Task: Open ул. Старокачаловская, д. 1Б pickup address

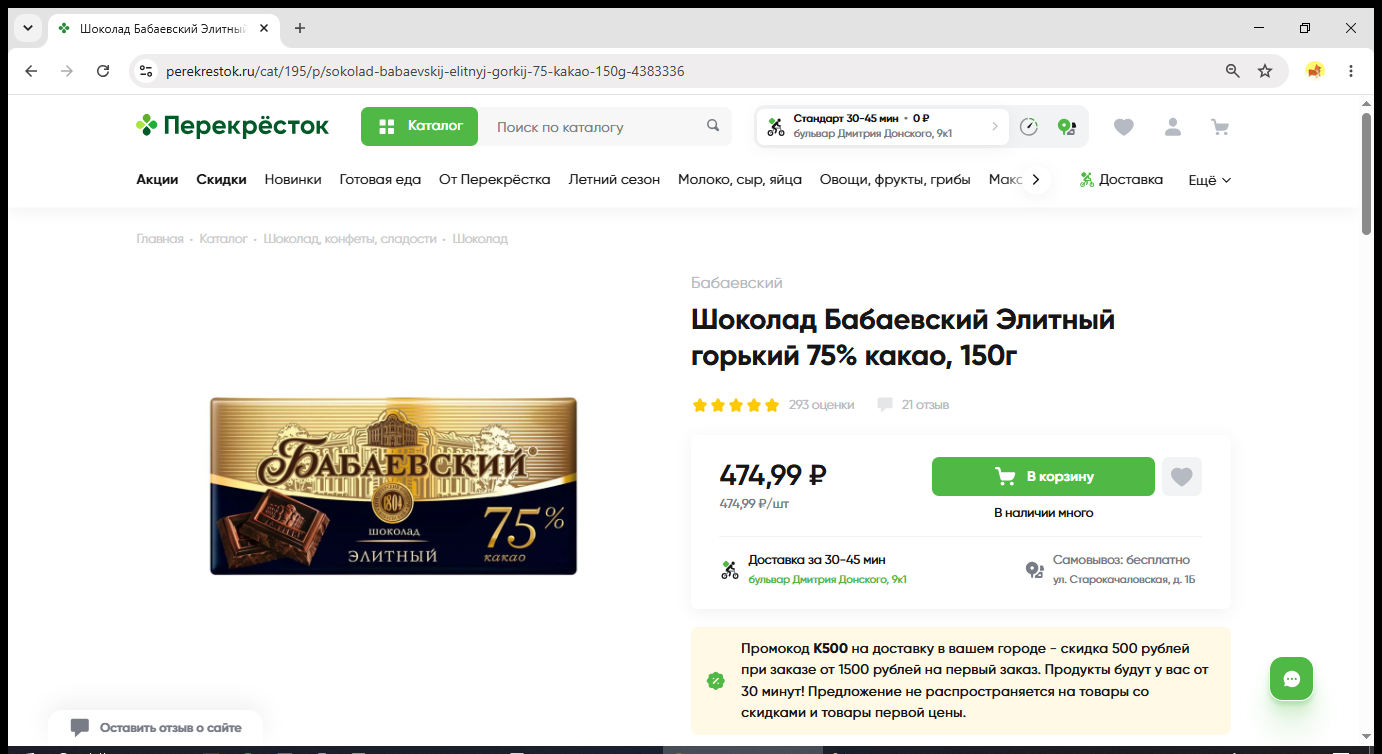Action: 1124,580
